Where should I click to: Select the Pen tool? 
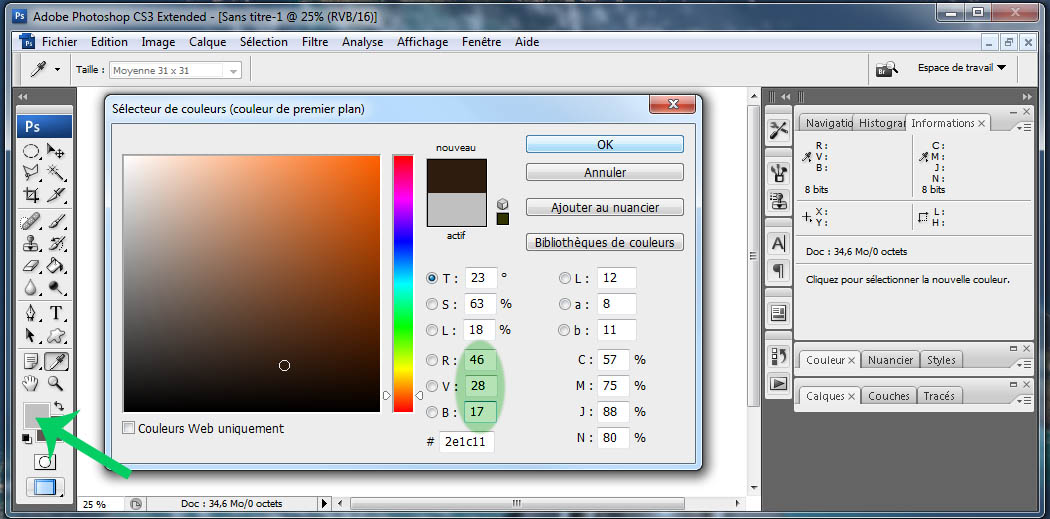coord(31,313)
